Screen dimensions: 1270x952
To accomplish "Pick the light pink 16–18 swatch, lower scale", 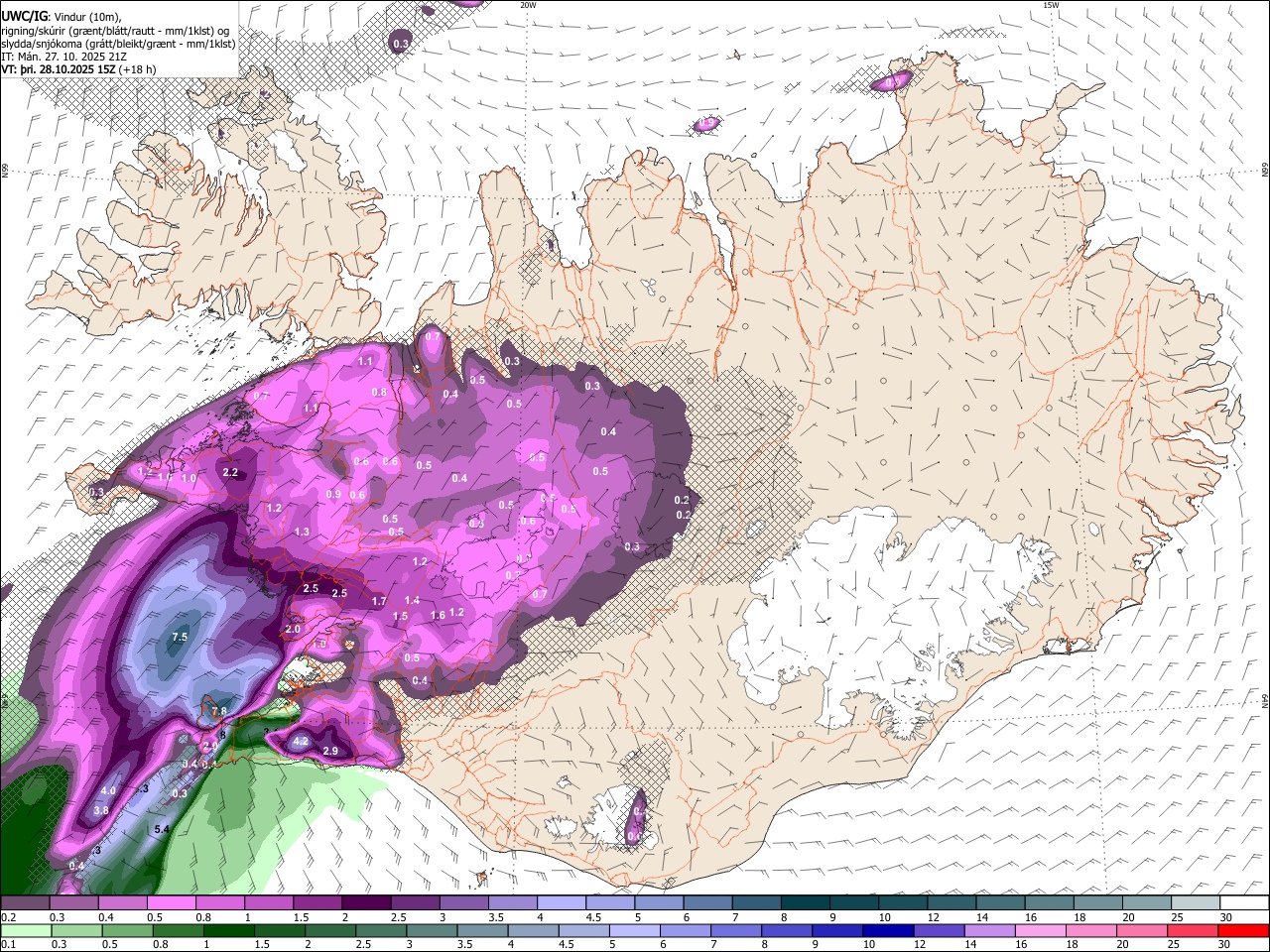I will point(1041,931).
